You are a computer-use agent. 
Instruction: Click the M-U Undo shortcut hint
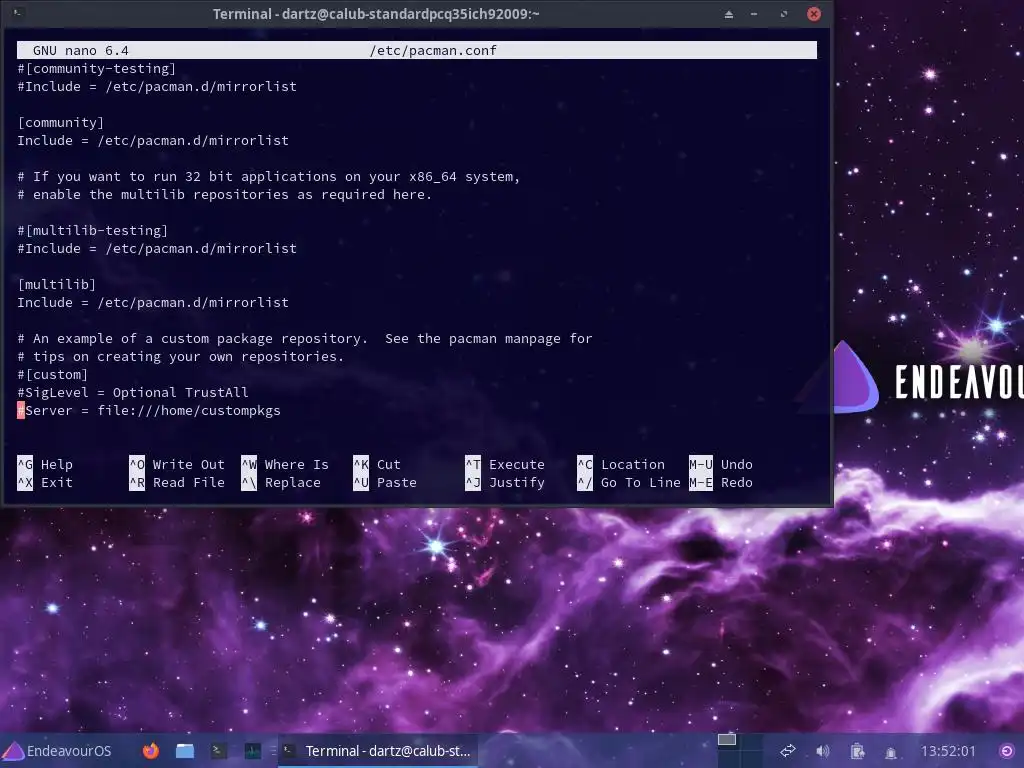(721, 464)
